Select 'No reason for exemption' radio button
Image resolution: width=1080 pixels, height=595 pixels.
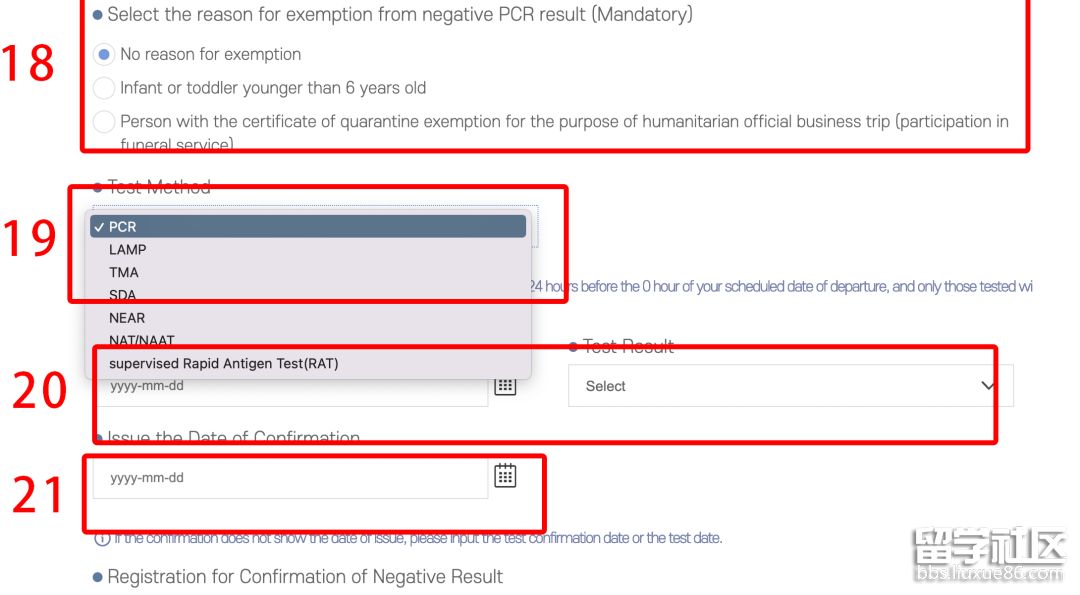point(104,54)
